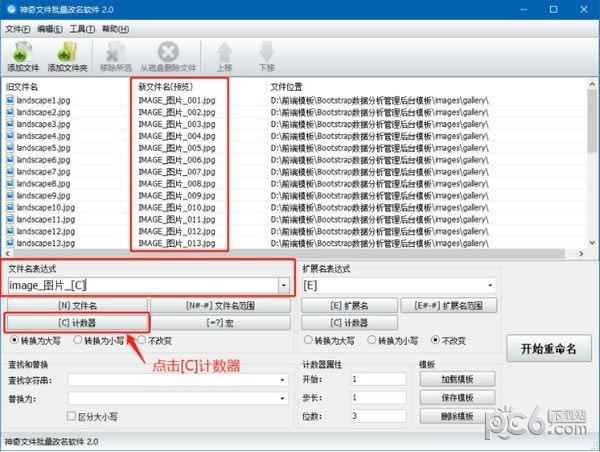Click the 保存模板 button

(457, 398)
